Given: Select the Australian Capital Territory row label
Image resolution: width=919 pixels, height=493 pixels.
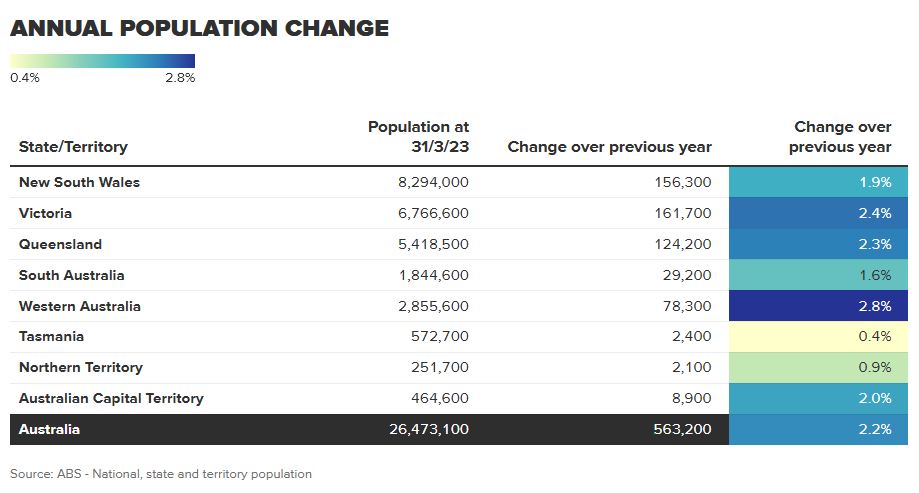Looking at the screenshot, I should pos(111,398).
